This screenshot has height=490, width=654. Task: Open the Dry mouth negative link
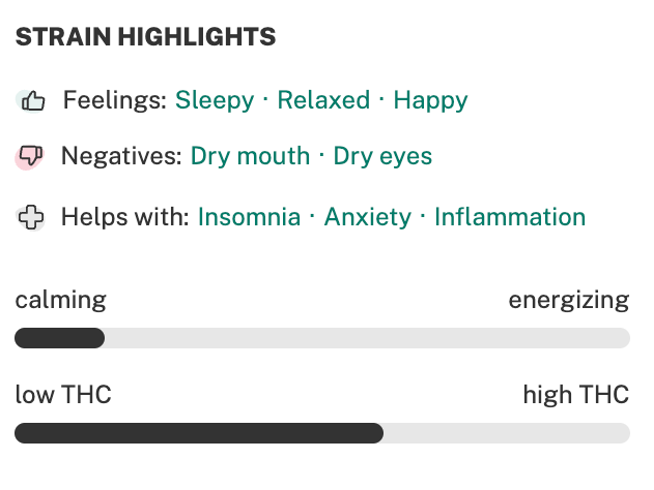pyautogui.click(x=250, y=157)
